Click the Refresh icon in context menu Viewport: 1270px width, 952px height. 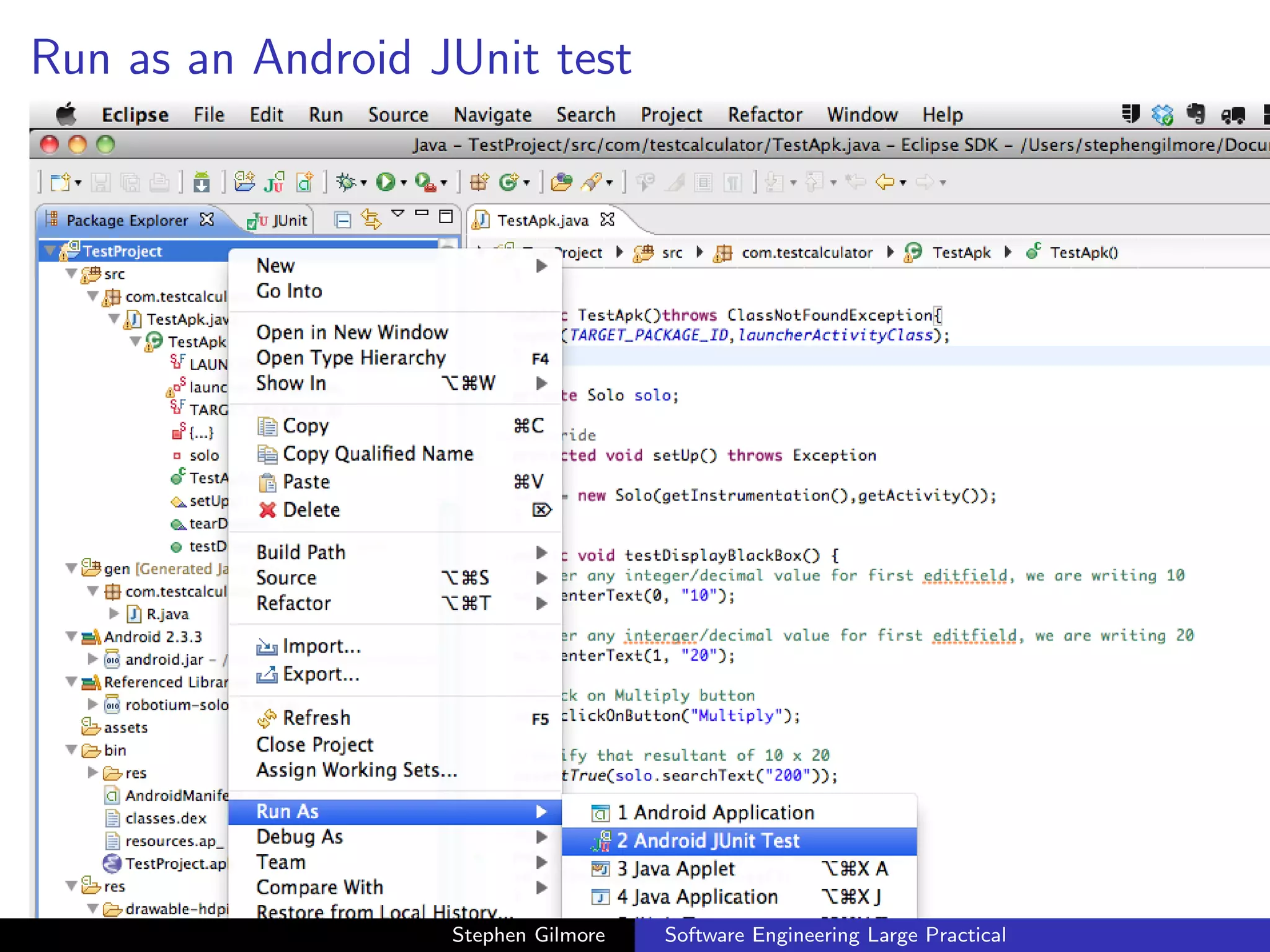pos(267,718)
